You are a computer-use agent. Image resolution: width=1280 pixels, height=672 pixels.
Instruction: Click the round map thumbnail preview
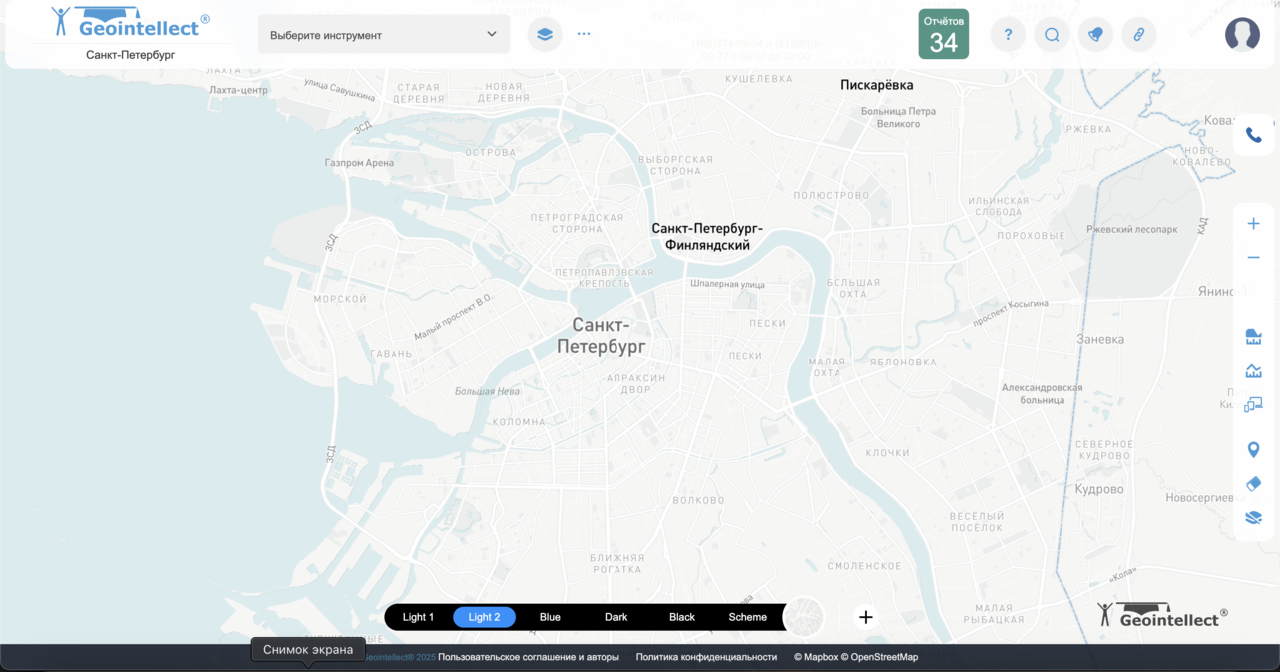coord(804,617)
